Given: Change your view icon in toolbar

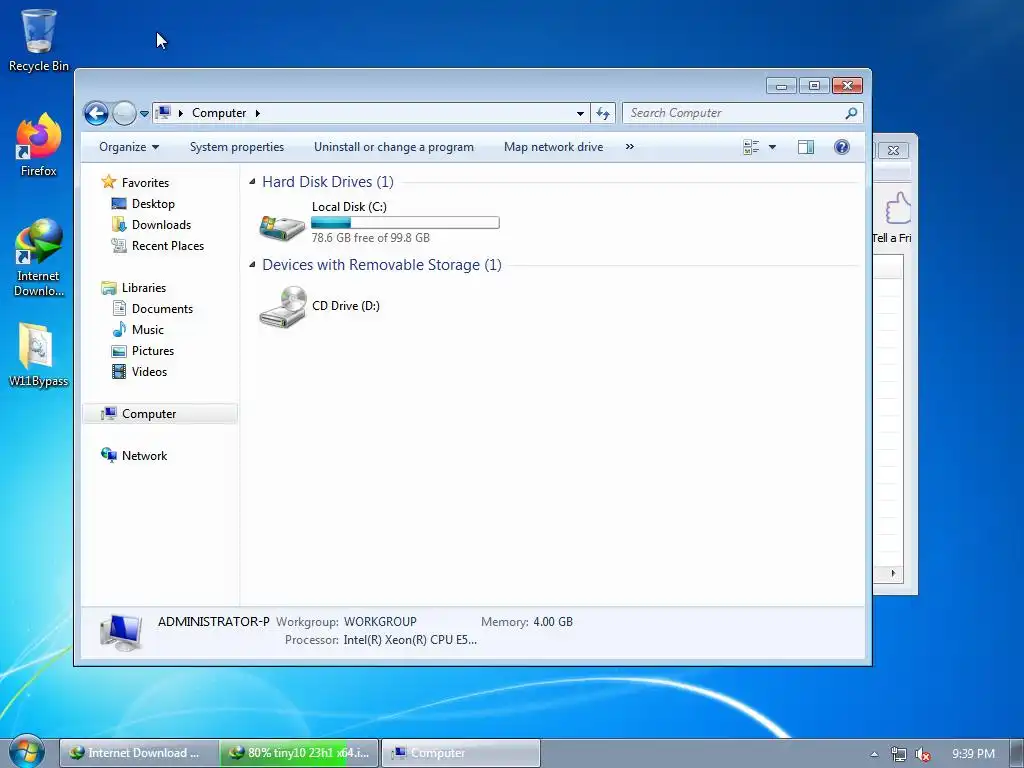Looking at the screenshot, I should point(751,147).
